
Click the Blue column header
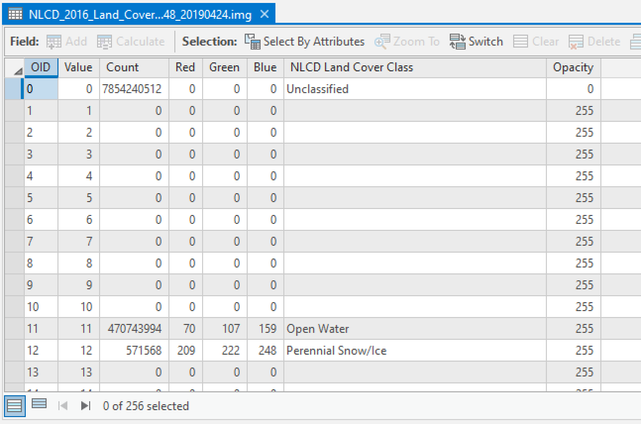pyautogui.click(x=265, y=67)
